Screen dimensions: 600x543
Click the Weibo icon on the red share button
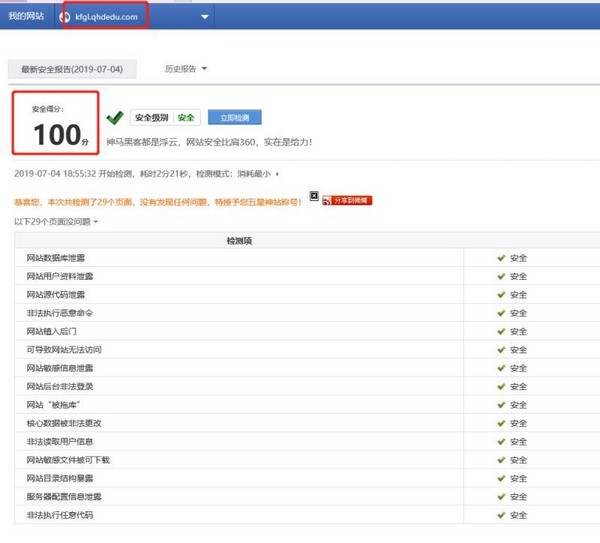[x=327, y=201]
